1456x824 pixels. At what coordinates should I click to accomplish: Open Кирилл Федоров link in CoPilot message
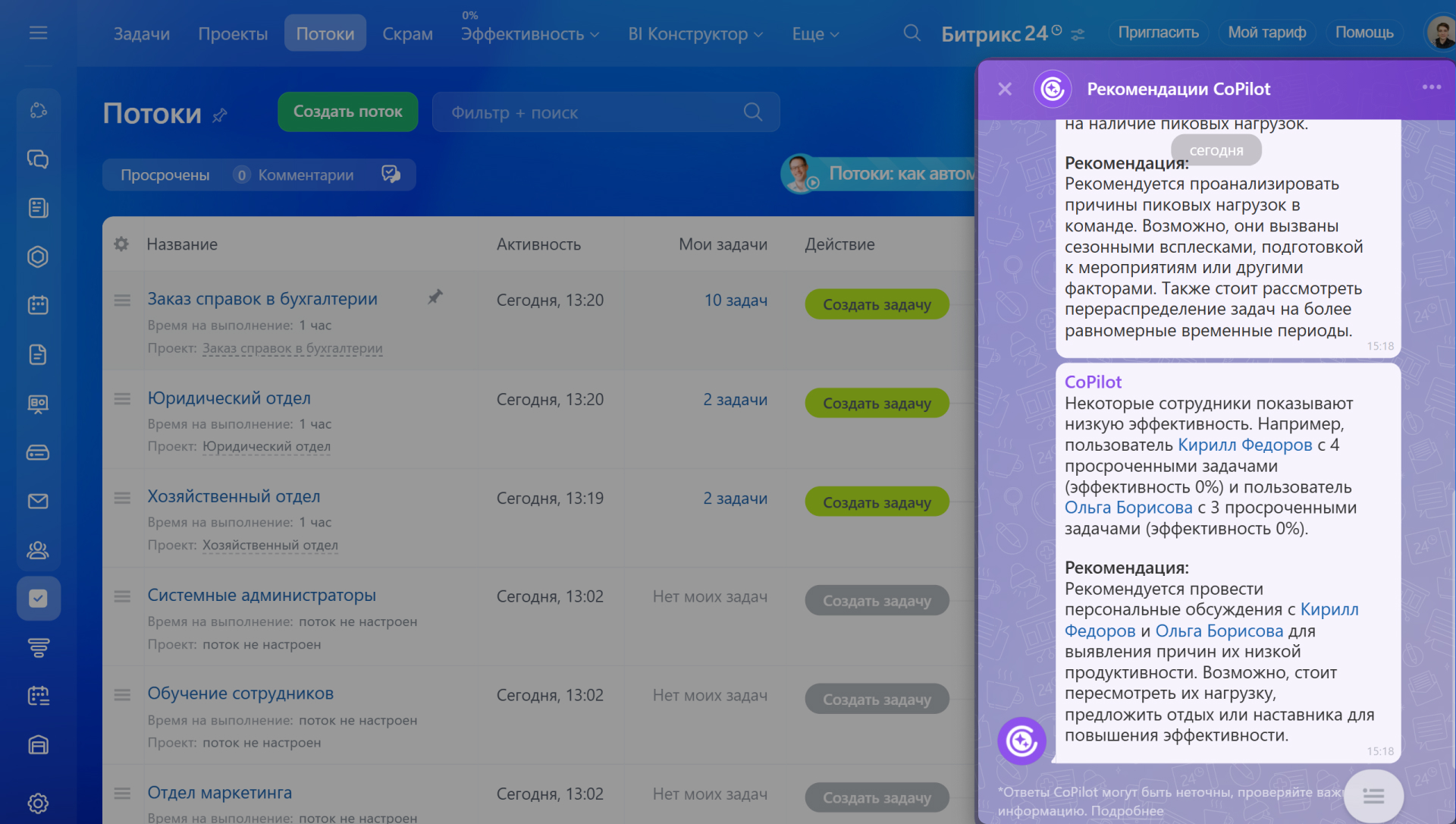(1244, 445)
